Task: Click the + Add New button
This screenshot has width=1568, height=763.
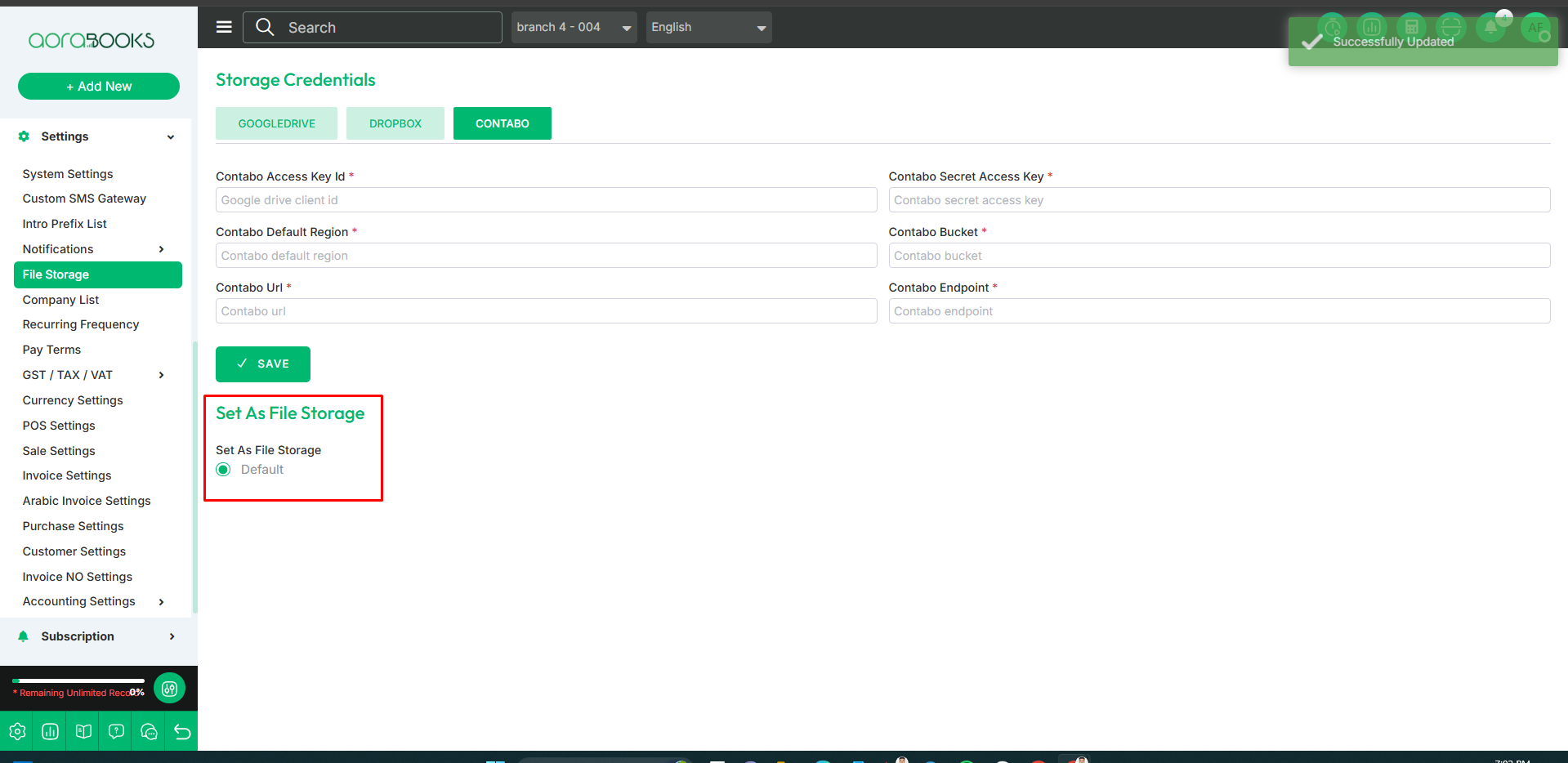Action: click(99, 86)
